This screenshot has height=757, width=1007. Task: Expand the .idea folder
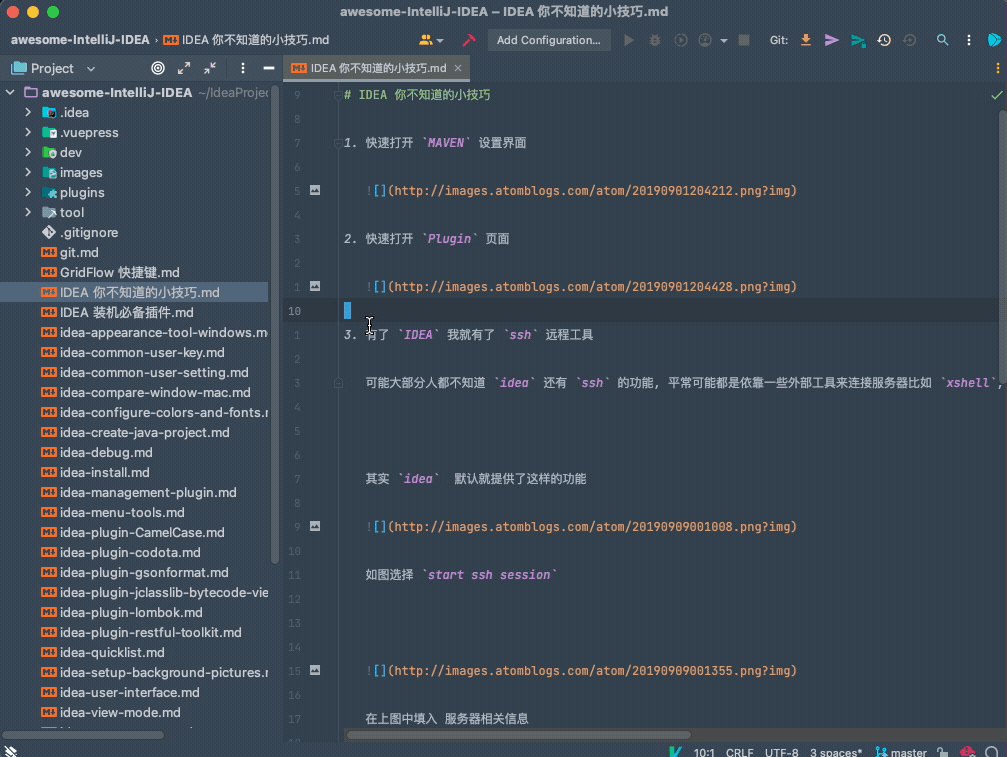click(x=28, y=112)
